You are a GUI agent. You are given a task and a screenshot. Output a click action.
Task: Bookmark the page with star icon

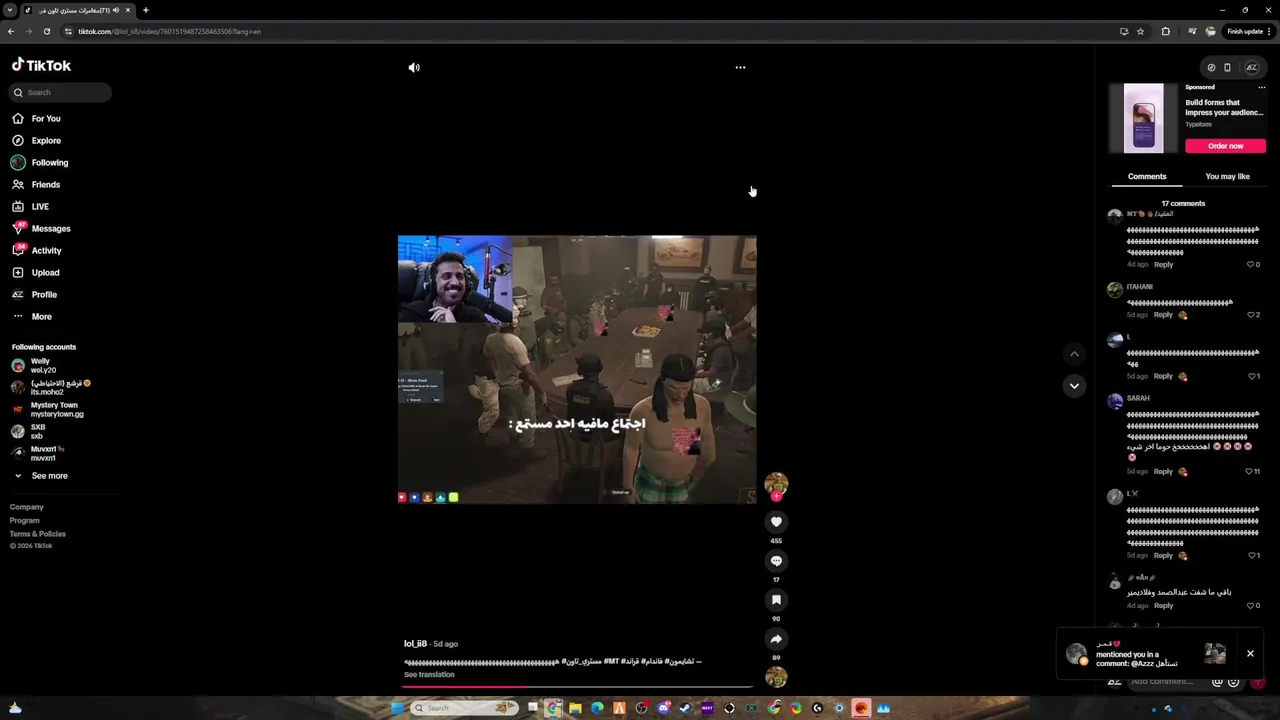point(1140,31)
